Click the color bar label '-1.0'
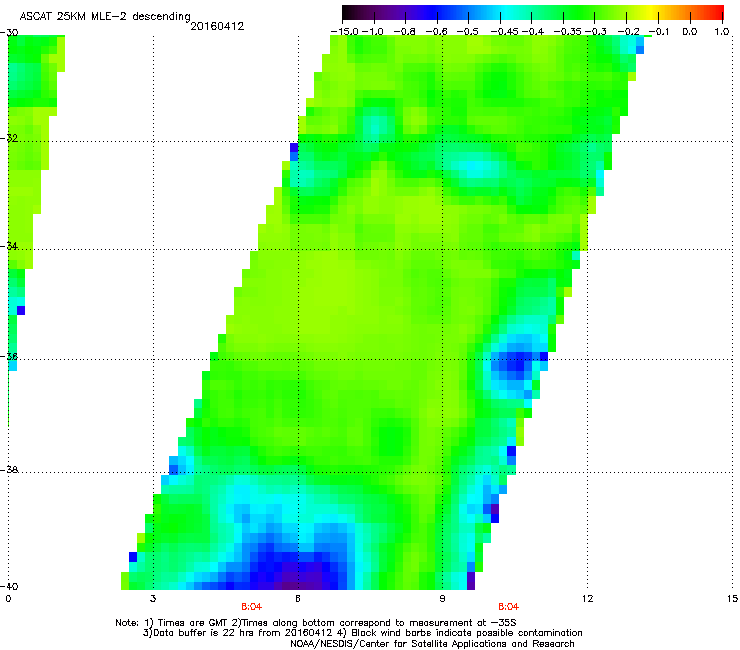This screenshot has height=650, width=740. tap(374, 32)
